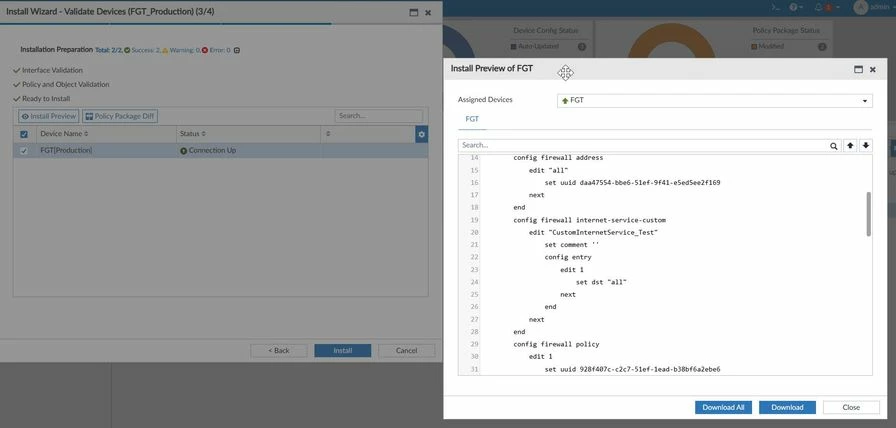Viewport: 896px width, 428px height.
Task: Click the admin user avatar icon
Action: click(859, 7)
